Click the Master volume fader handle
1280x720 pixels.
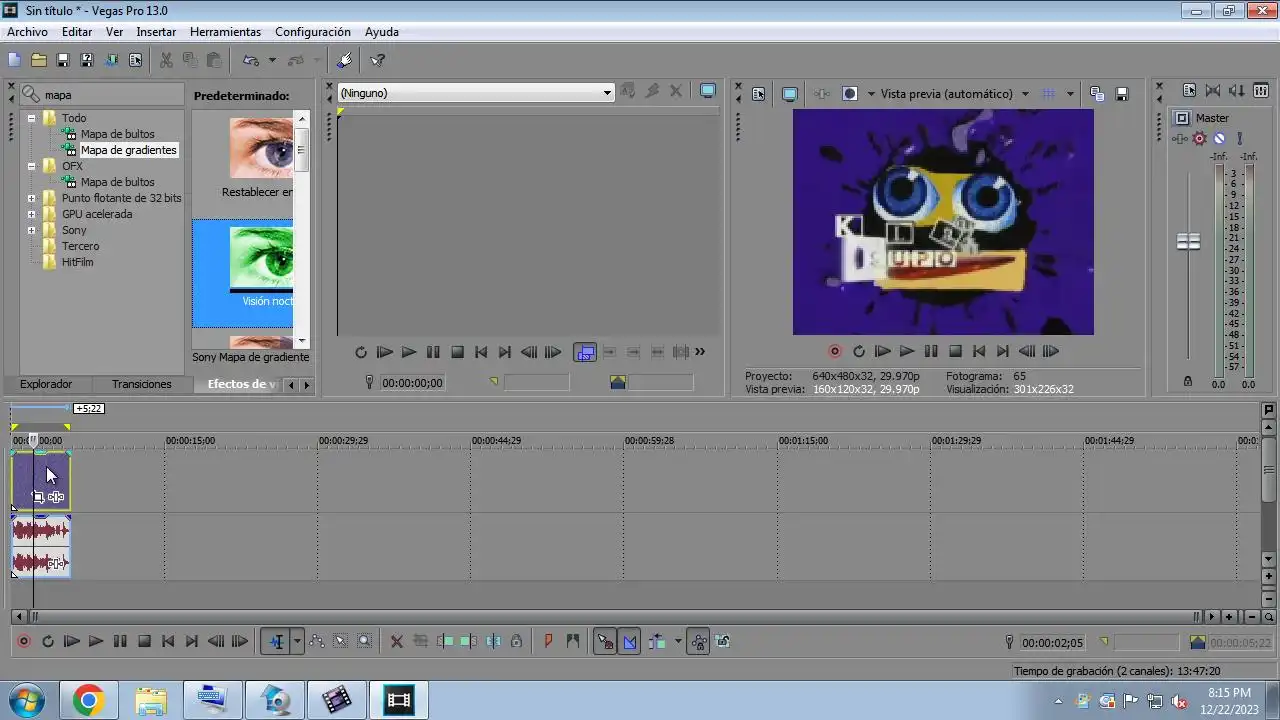1188,242
